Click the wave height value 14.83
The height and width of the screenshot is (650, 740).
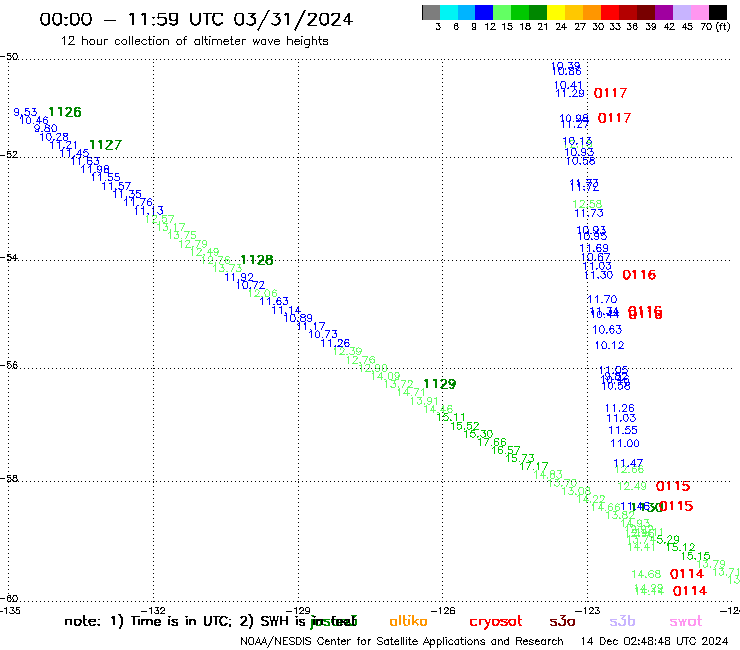tap(548, 474)
